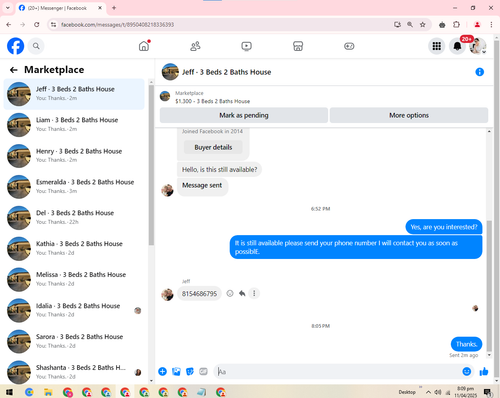Select the "Yes, are you interested?" message bubble
500x398 pixels.
444,227
